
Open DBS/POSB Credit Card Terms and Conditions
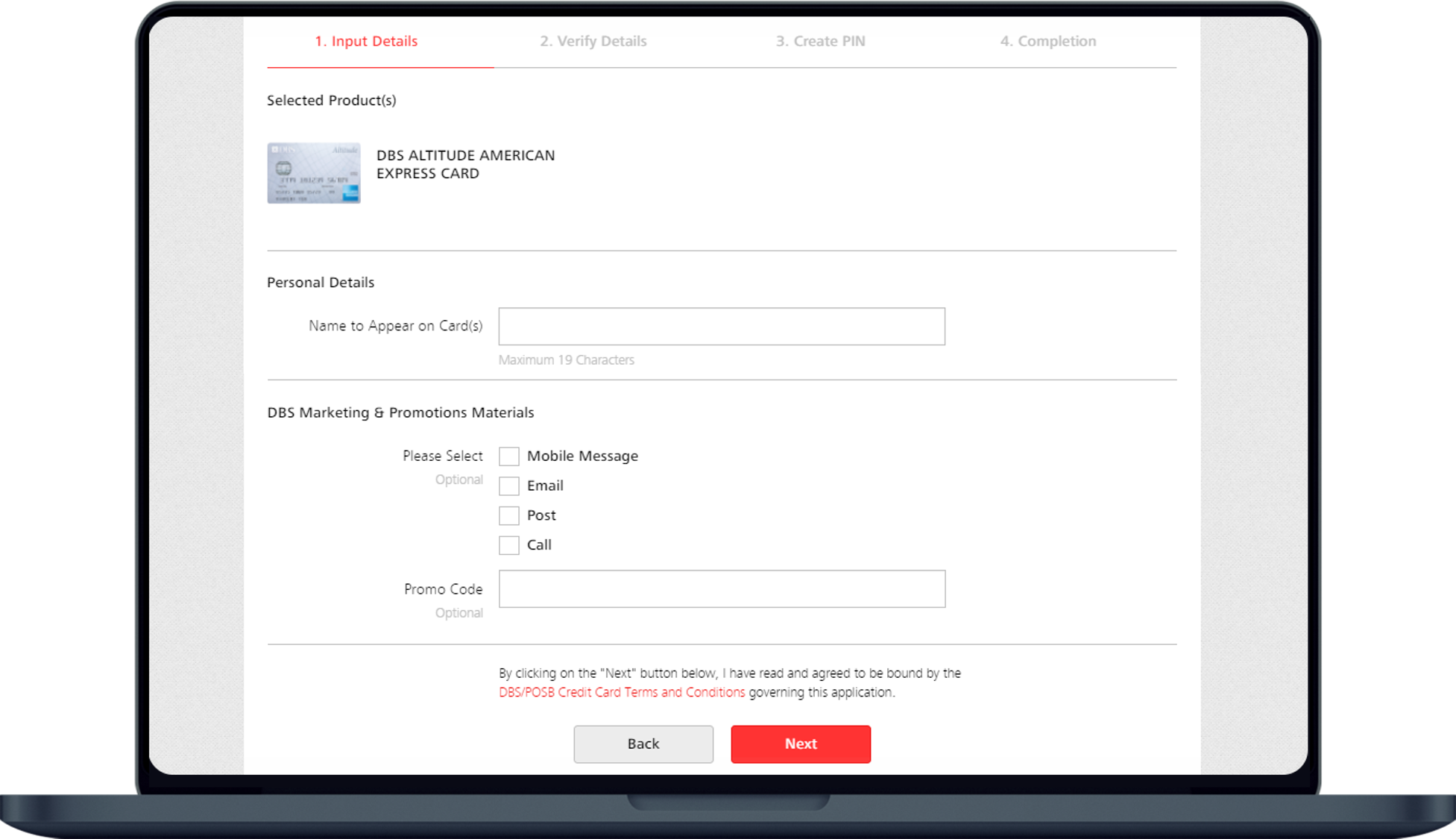(x=621, y=692)
